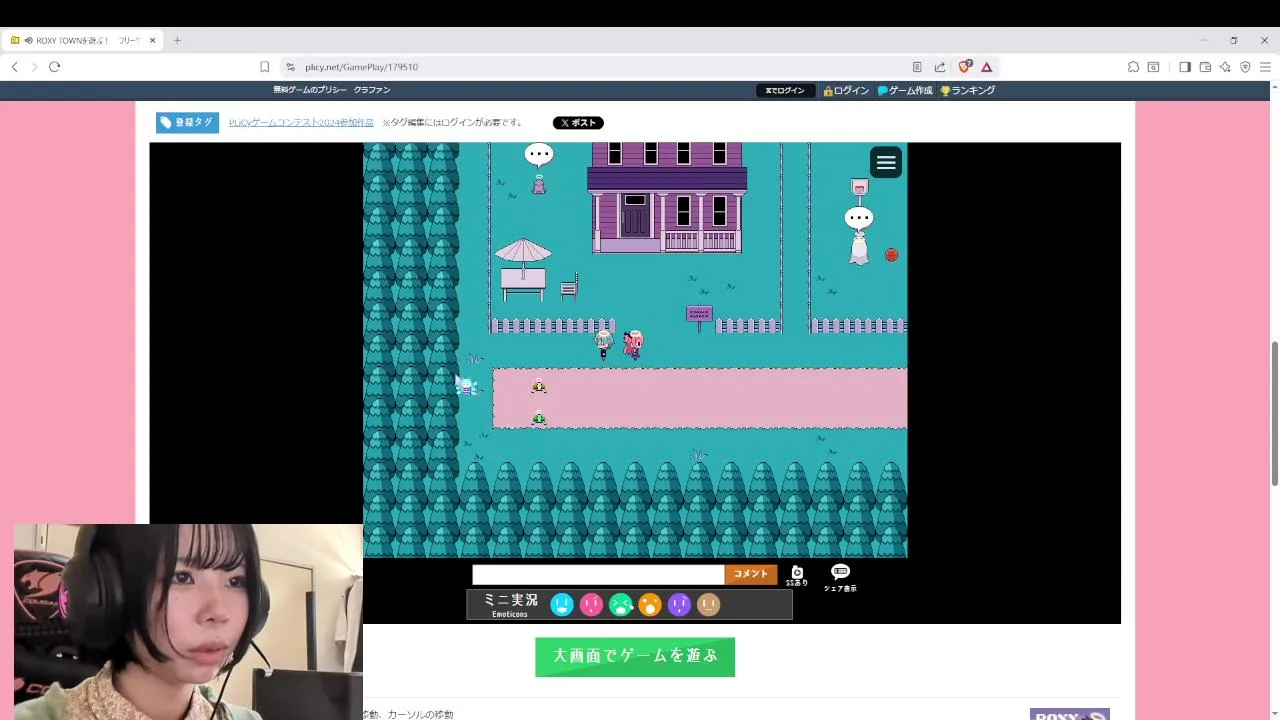Click the purple signpost in the game

(x=699, y=316)
